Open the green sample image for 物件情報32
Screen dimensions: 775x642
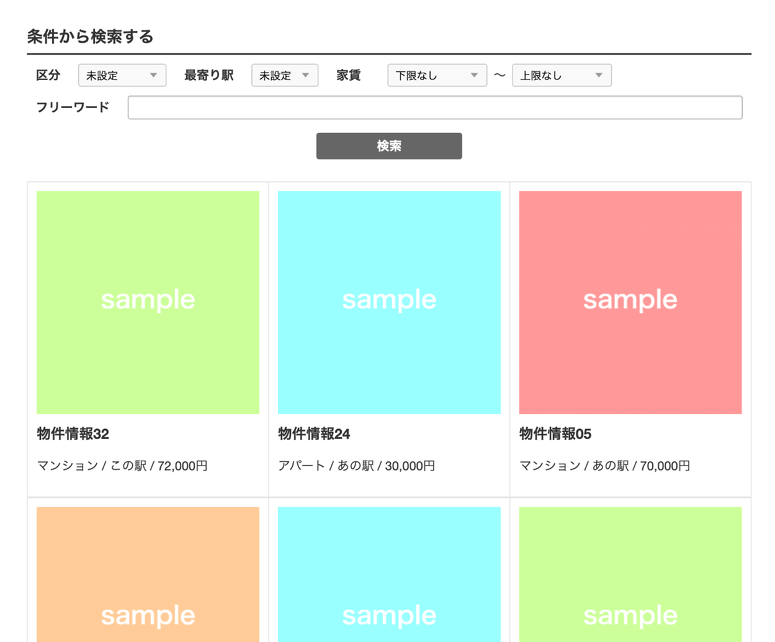coord(148,302)
